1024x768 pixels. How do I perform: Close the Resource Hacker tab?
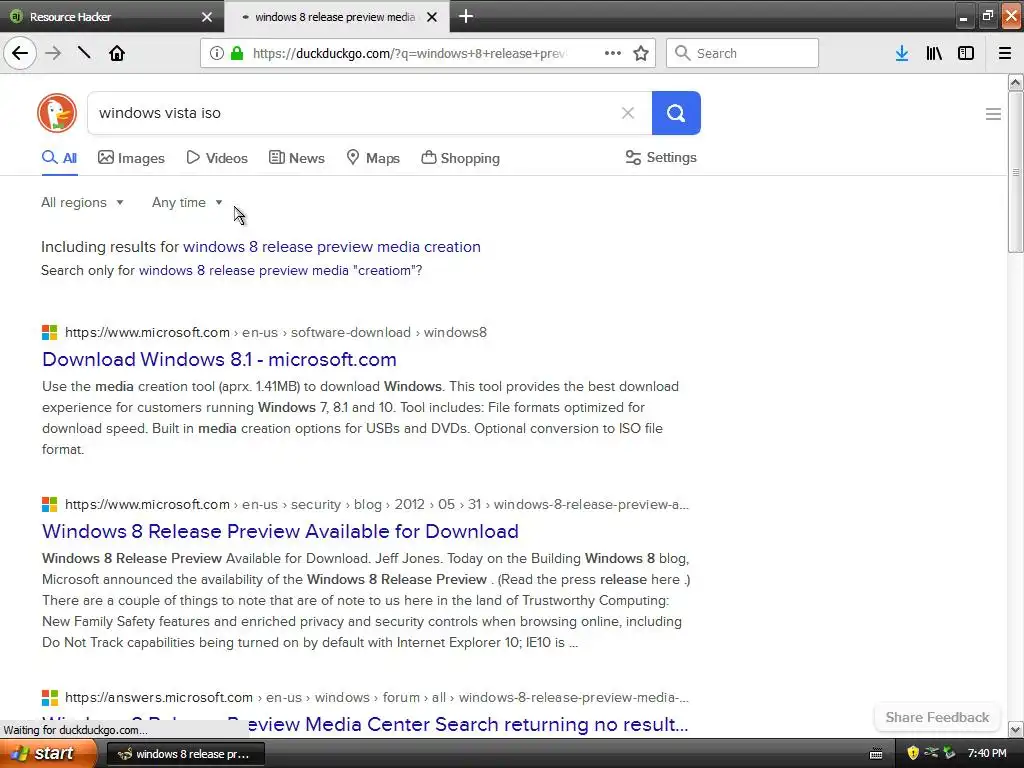pyautogui.click(x=206, y=17)
